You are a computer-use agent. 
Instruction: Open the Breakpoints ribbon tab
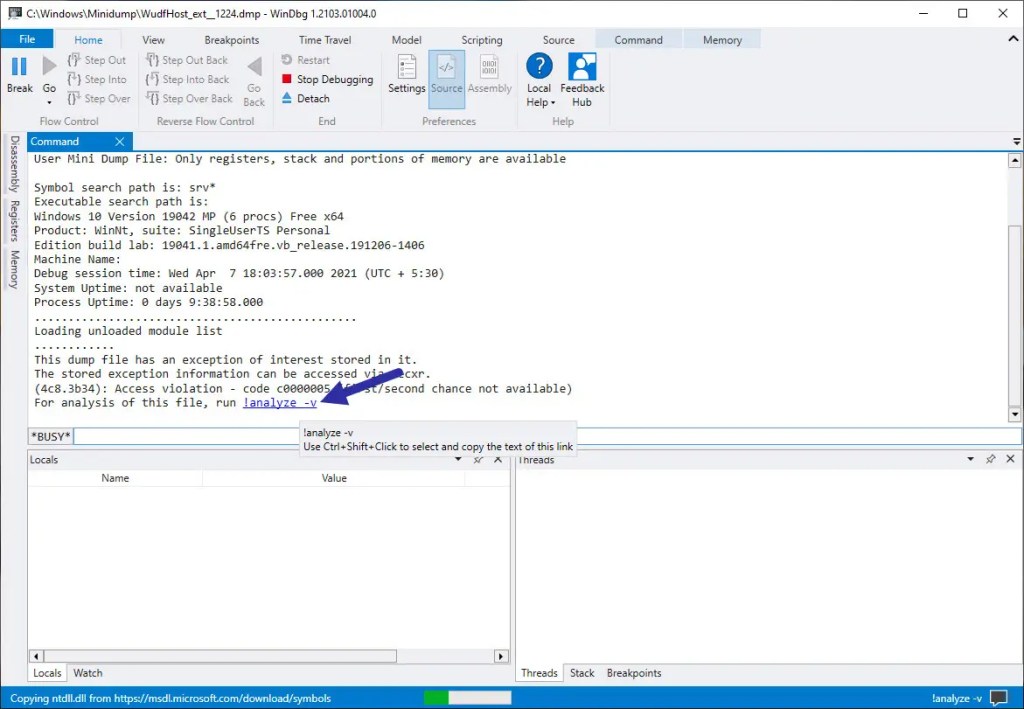point(231,40)
